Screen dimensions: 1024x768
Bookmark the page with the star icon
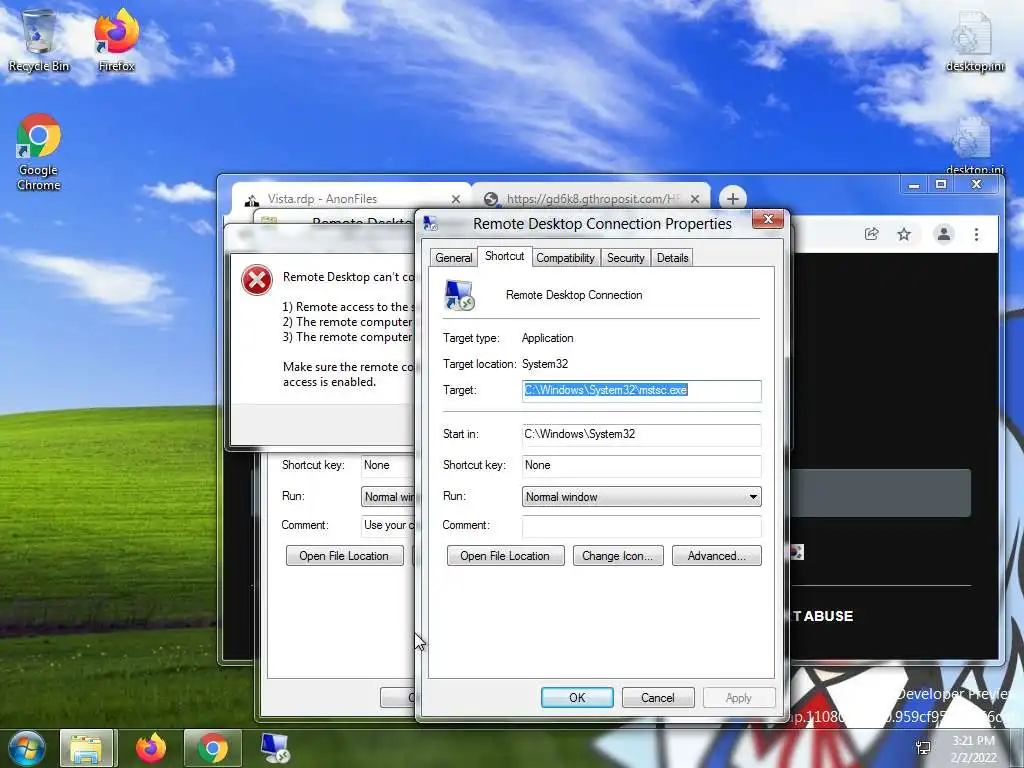tap(904, 234)
